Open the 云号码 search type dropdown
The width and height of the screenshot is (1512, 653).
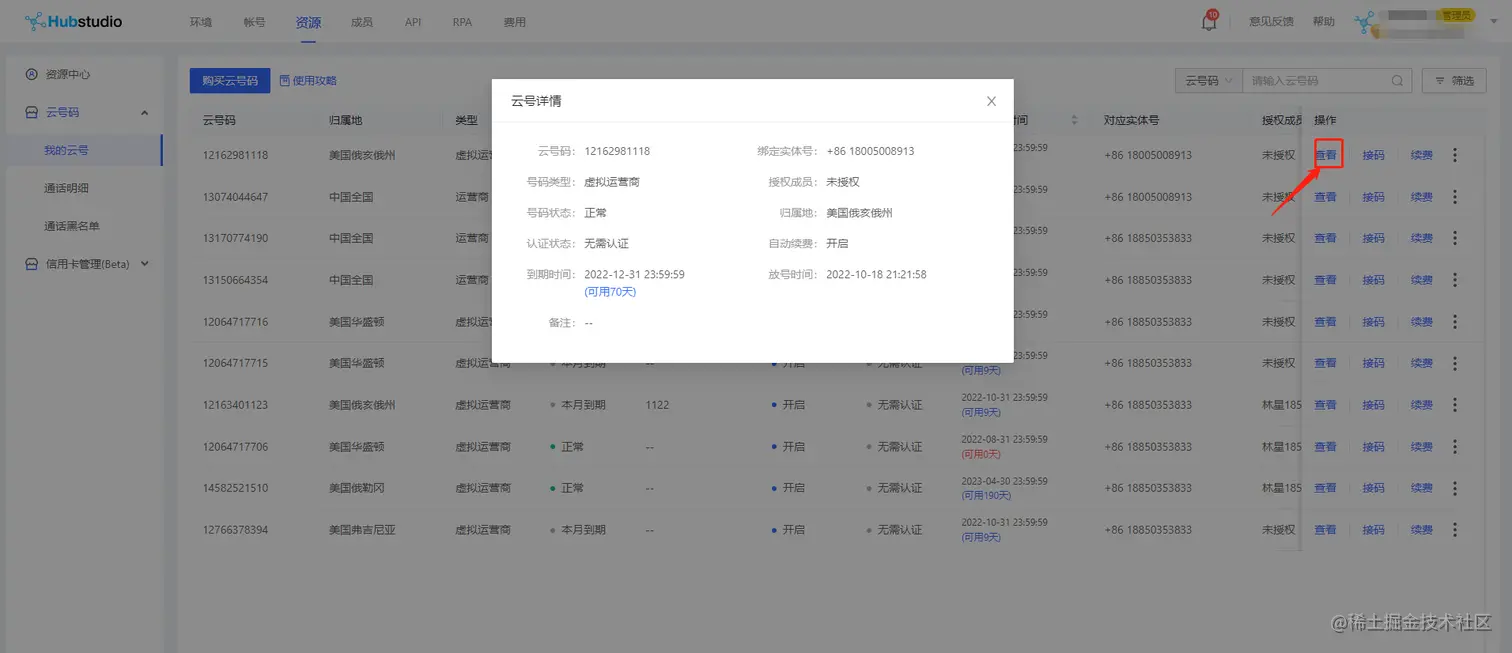[x=1208, y=81]
